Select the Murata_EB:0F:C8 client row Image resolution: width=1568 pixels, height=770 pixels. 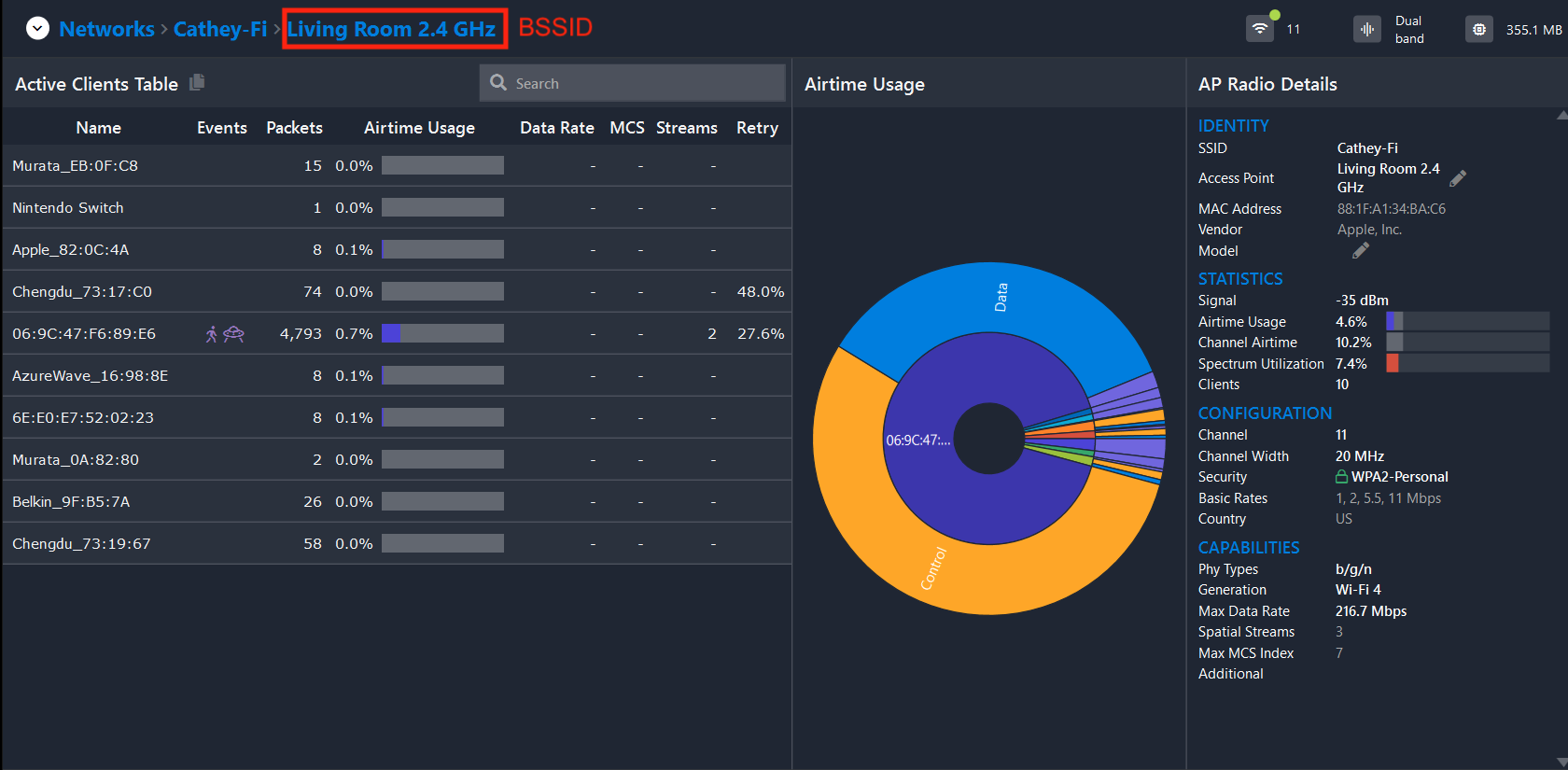tap(397, 165)
